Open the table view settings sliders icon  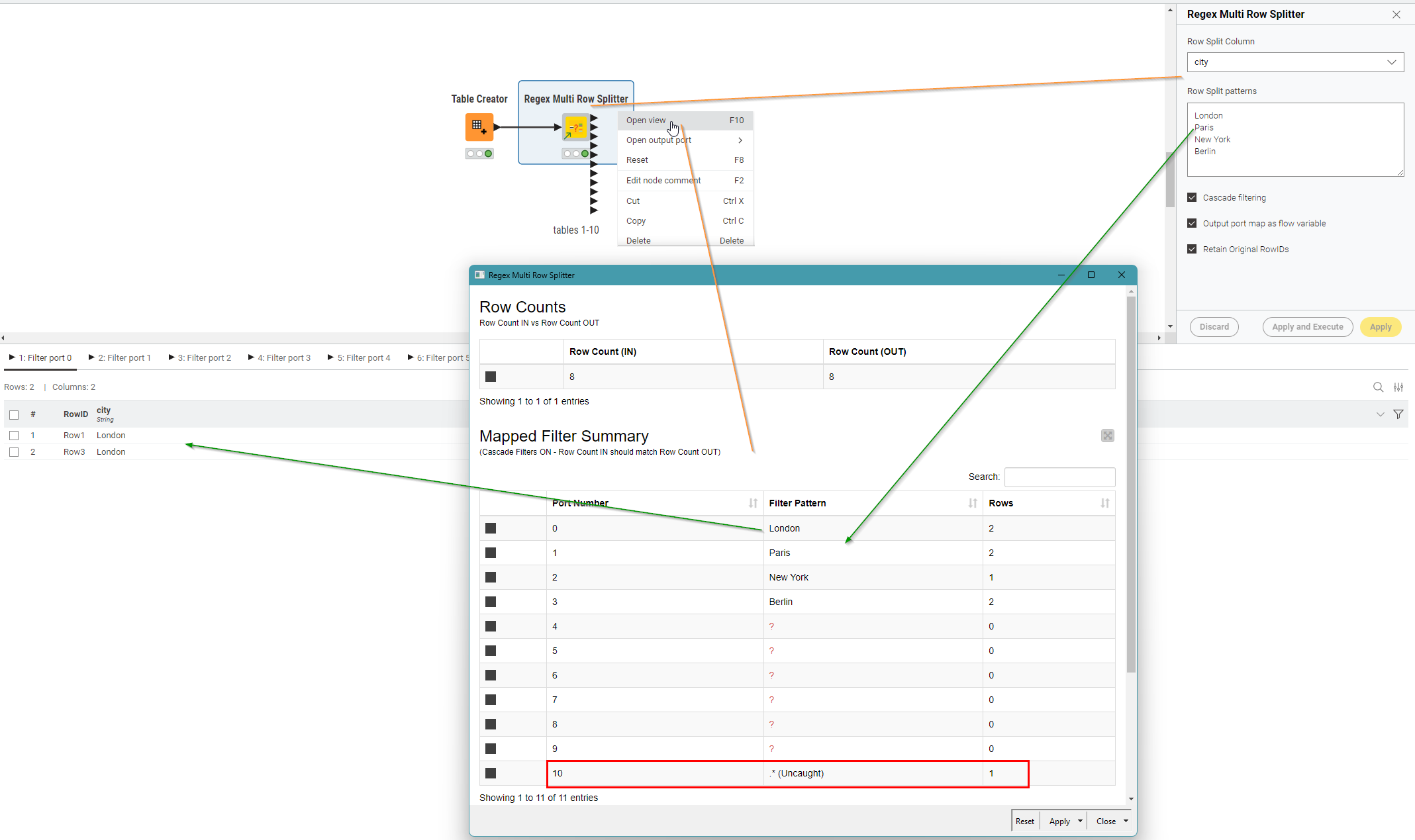point(1398,387)
